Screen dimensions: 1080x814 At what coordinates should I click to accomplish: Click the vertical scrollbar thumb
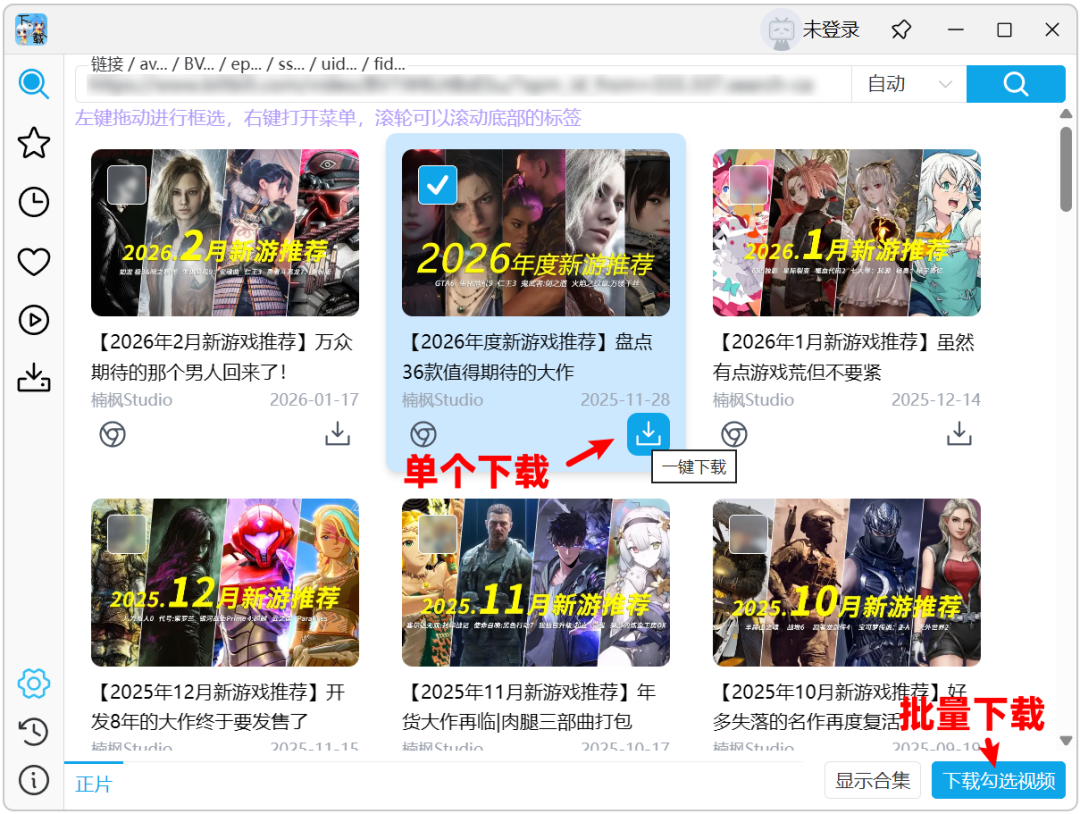[1066, 169]
